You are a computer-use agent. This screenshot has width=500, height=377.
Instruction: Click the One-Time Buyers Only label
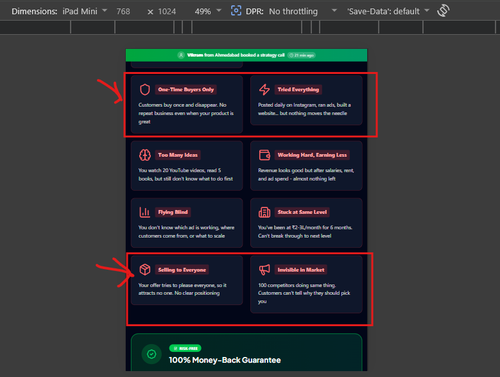186,89
